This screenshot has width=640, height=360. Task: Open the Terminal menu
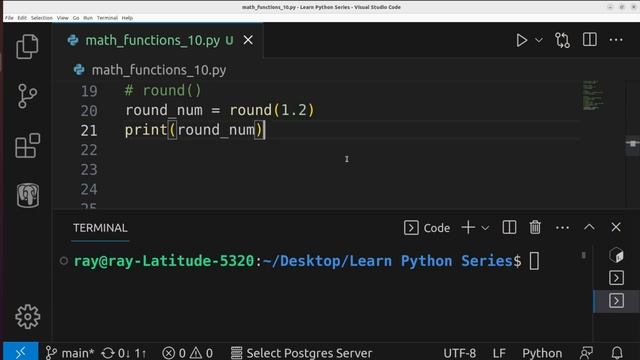(107, 18)
